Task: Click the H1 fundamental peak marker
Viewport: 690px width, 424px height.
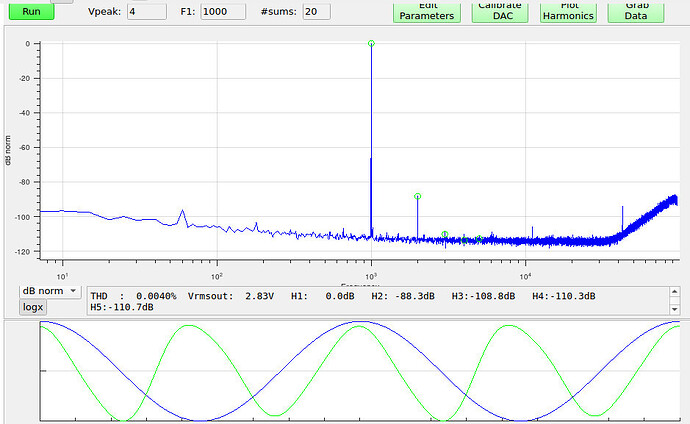Action: [371, 43]
